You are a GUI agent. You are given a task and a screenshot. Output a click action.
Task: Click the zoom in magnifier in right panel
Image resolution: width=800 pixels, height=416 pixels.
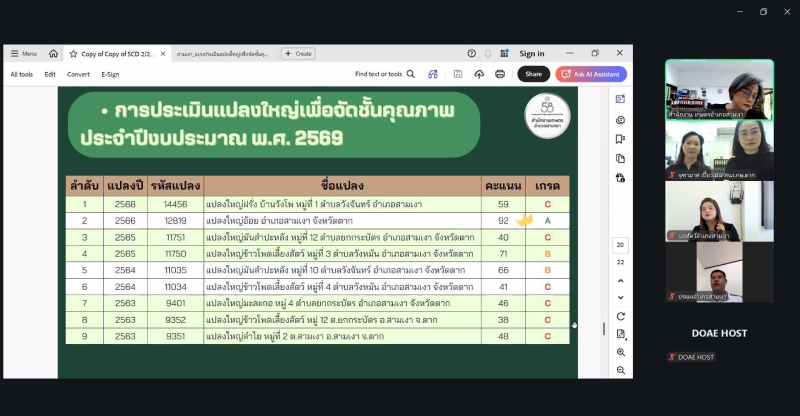coord(620,352)
